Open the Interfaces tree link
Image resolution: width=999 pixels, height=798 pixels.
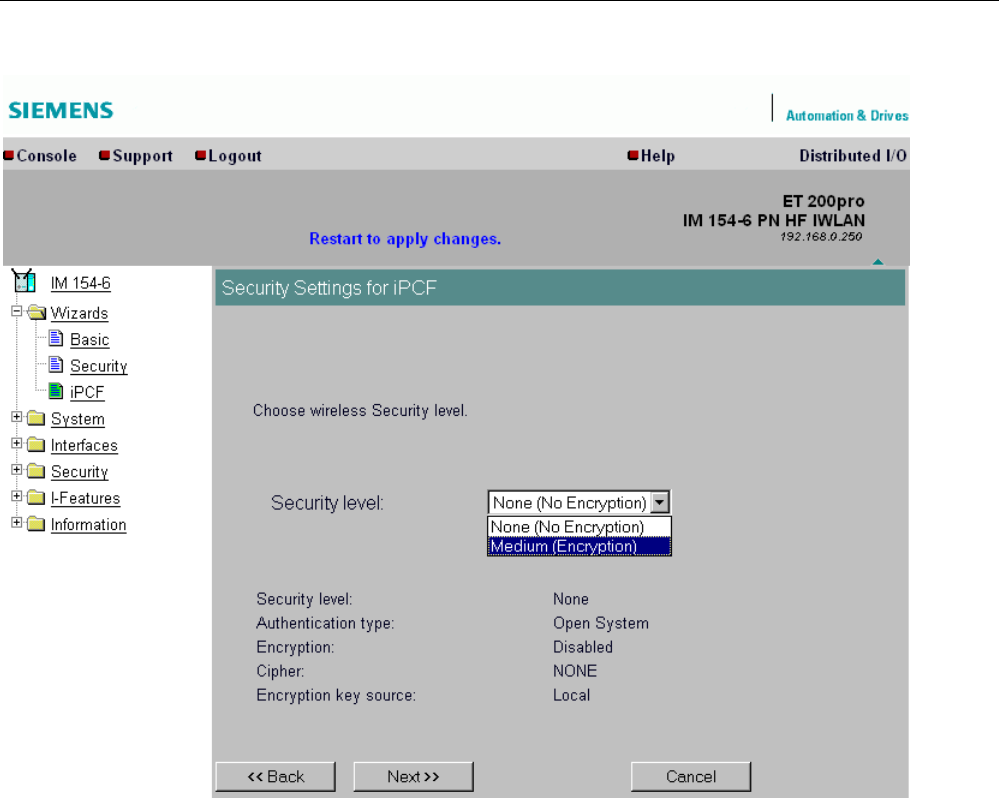(x=84, y=445)
